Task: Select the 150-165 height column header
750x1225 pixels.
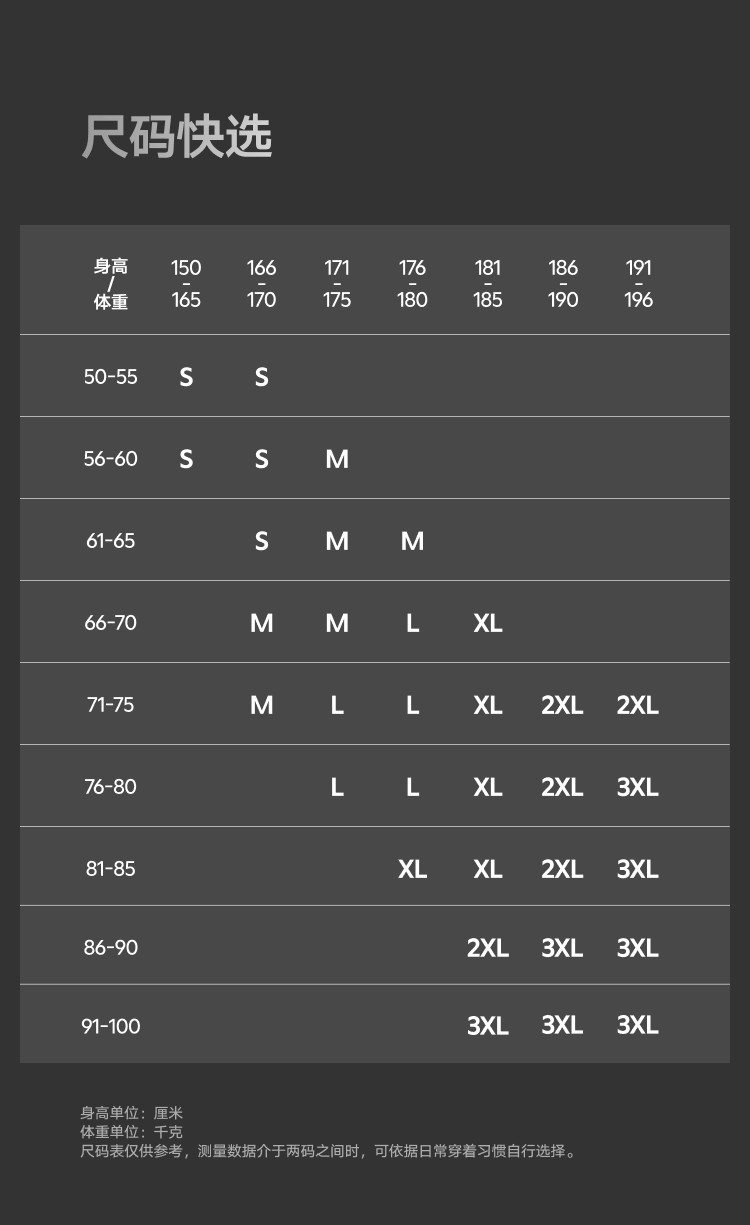Action: point(186,284)
